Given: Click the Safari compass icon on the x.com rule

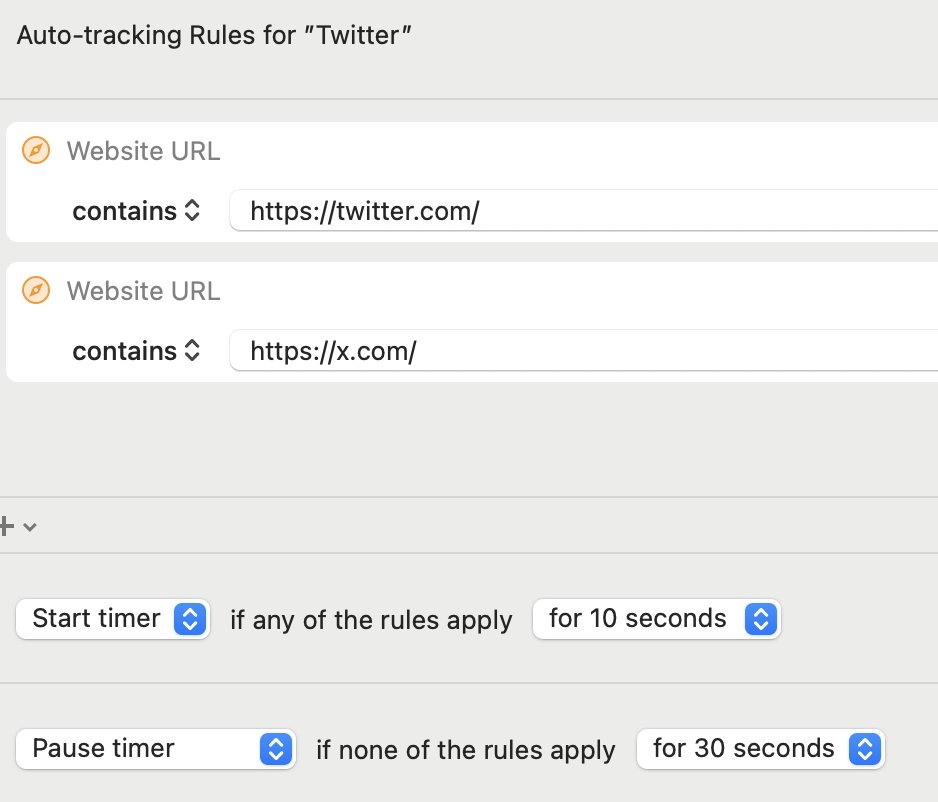Looking at the screenshot, I should (x=36, y=291).
